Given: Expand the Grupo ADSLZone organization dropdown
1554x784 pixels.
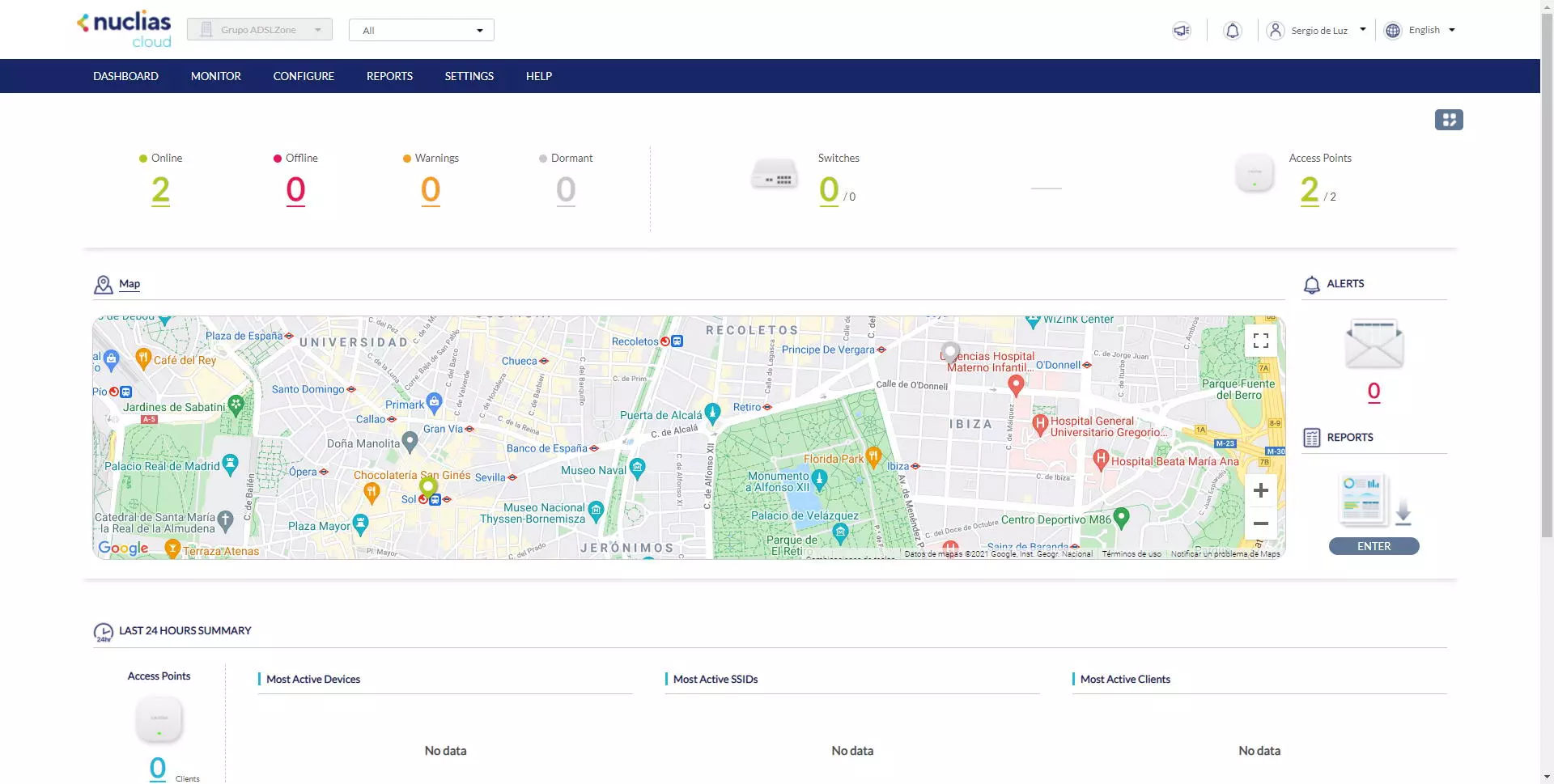Looking at the screenshot, I should [260, 30].
